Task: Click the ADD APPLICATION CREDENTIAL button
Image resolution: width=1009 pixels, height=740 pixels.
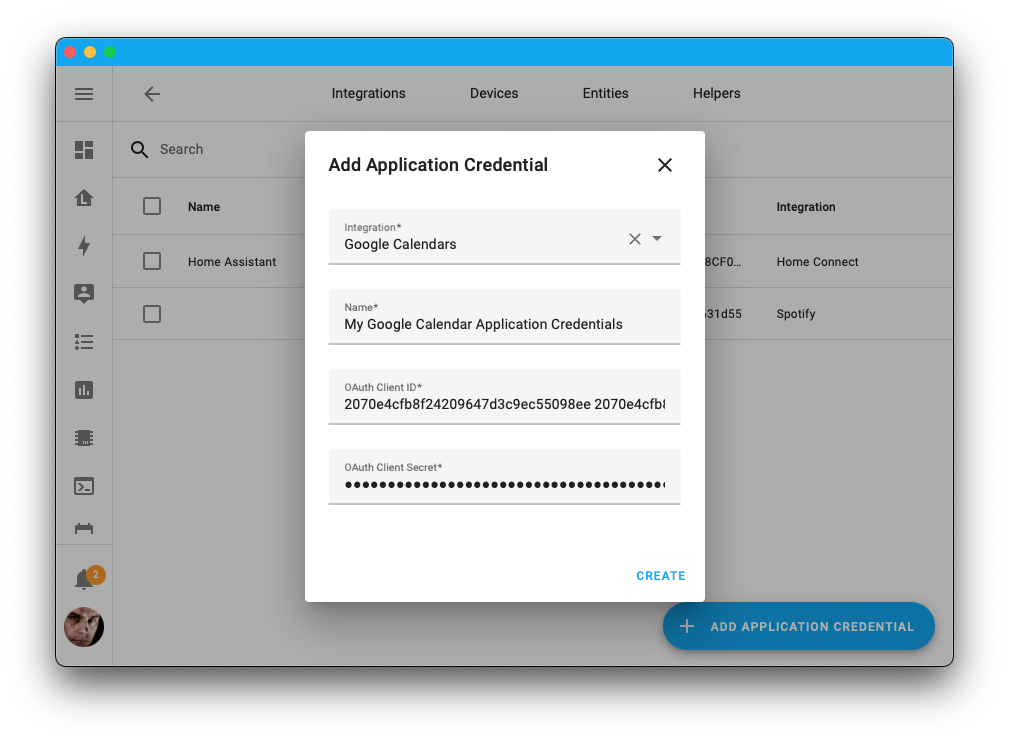Action: click(798, 626)
